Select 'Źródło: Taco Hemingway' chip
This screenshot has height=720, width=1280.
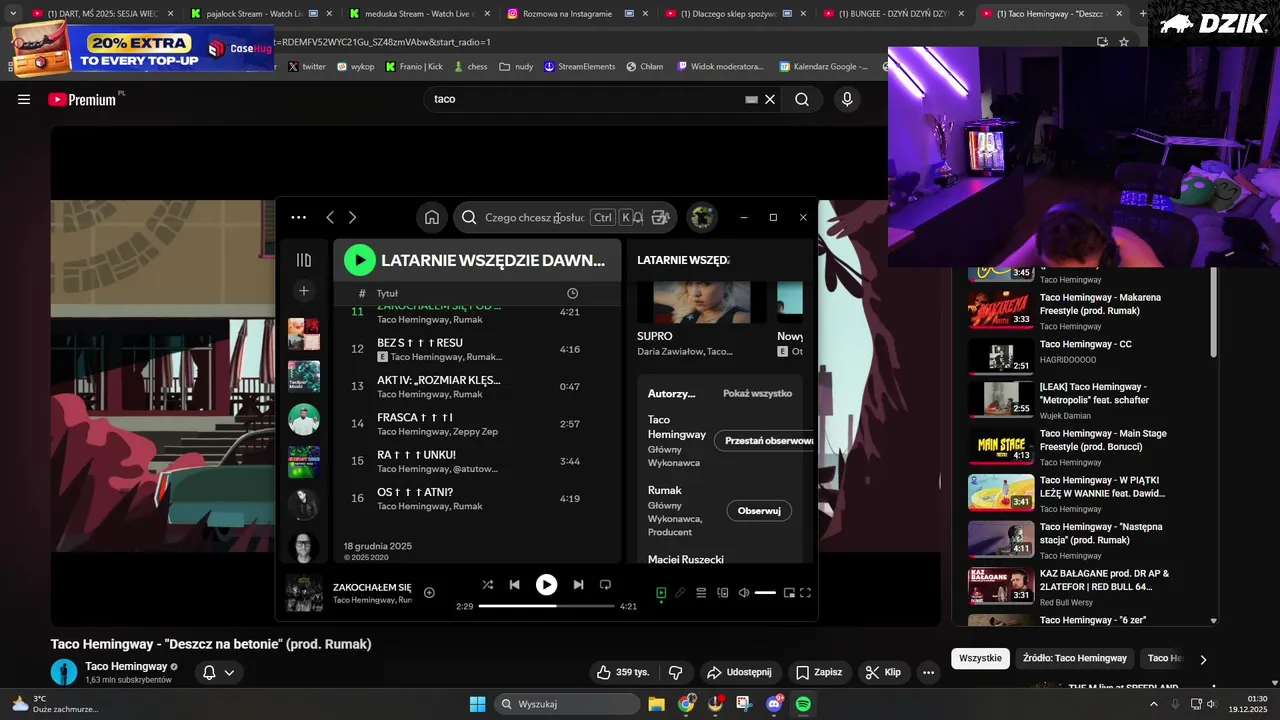[x=1075, y=658]
